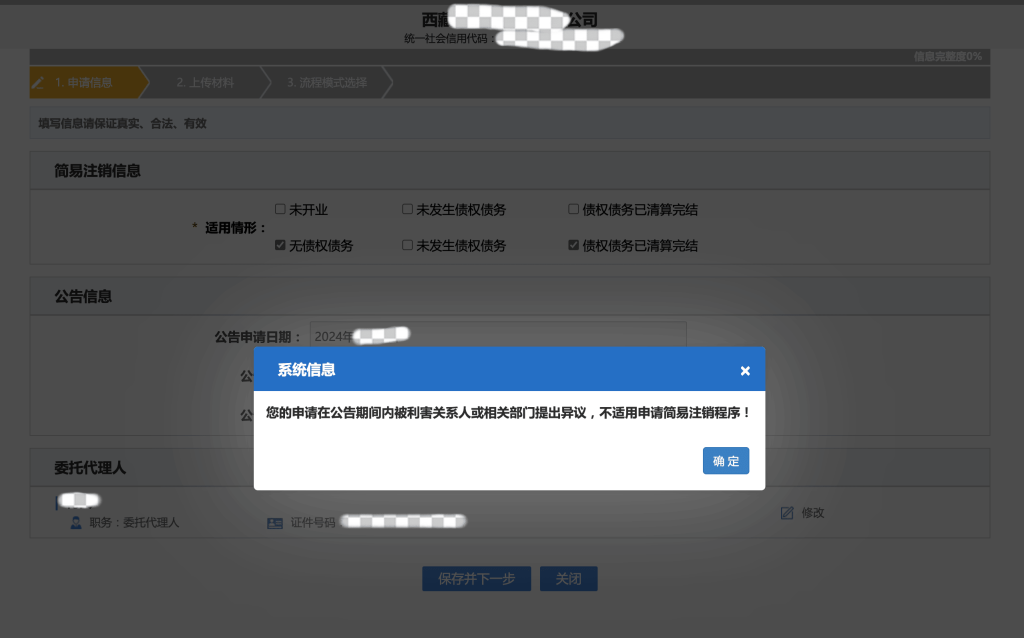This screenshot has height=638, width=1024.
Task: Click the ID card icon beside 证件号码
Action: point(275,523)
